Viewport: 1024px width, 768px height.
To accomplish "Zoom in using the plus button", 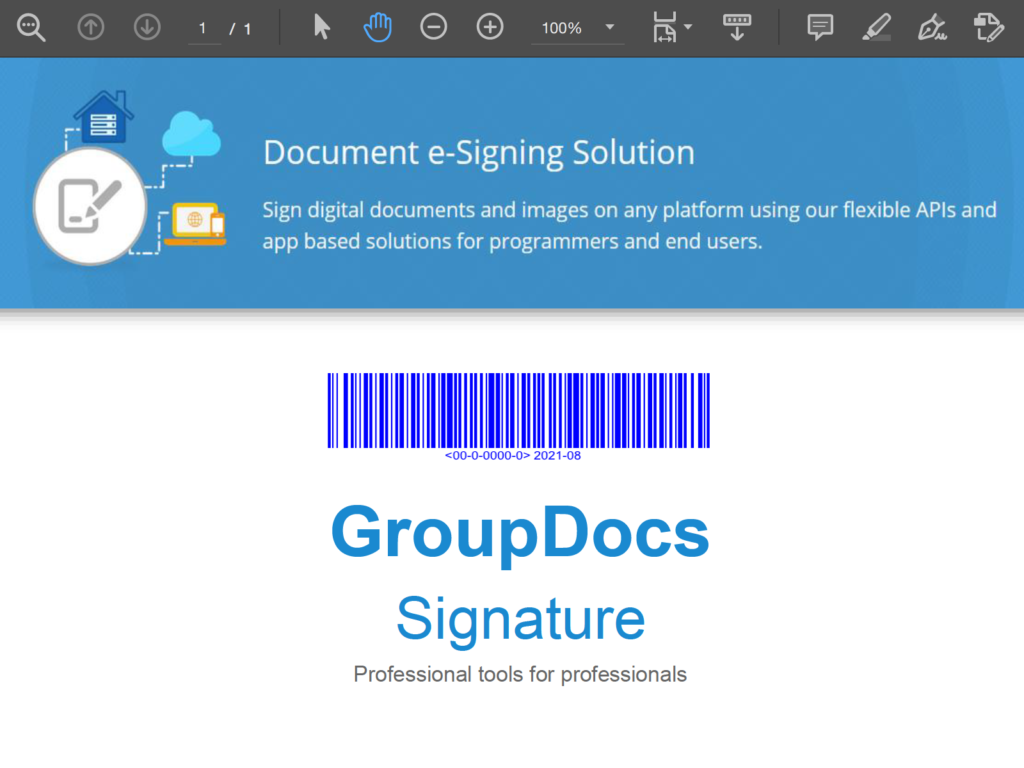I will [489, 28].
